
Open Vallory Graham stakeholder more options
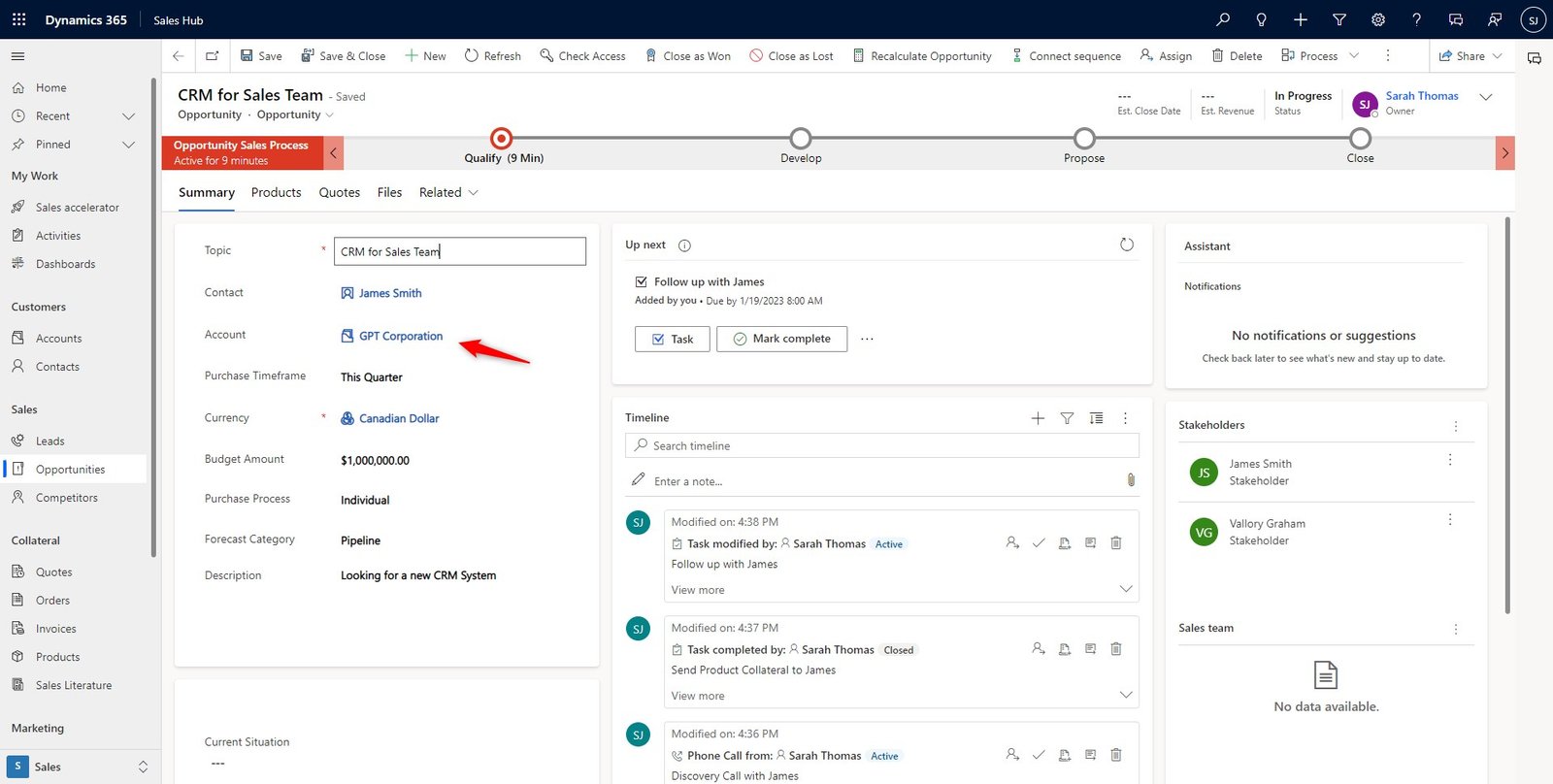1450,520
